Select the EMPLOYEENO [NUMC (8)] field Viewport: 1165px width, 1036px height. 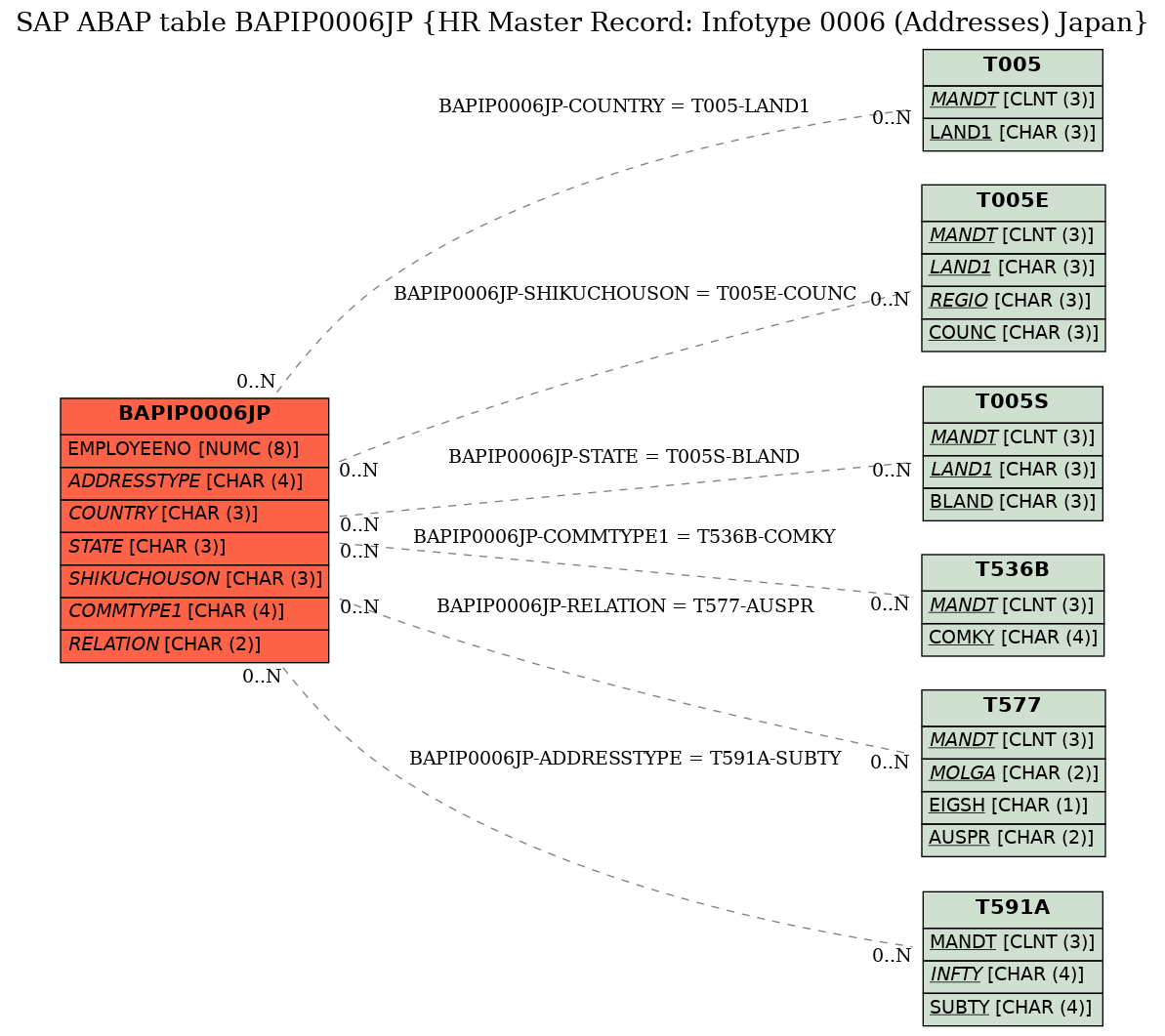[194, 450]
